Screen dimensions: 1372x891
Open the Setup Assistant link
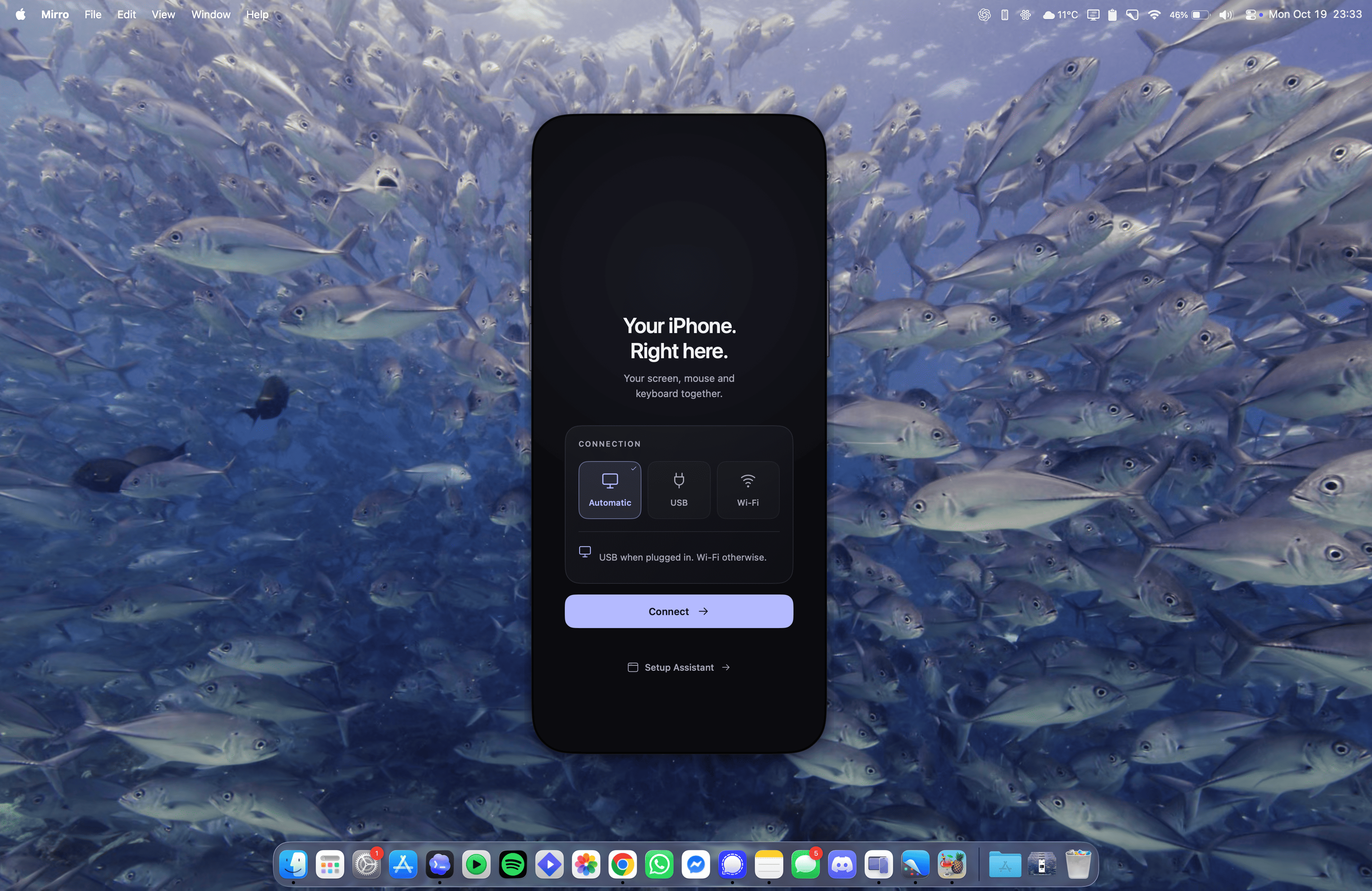[678, 667]
